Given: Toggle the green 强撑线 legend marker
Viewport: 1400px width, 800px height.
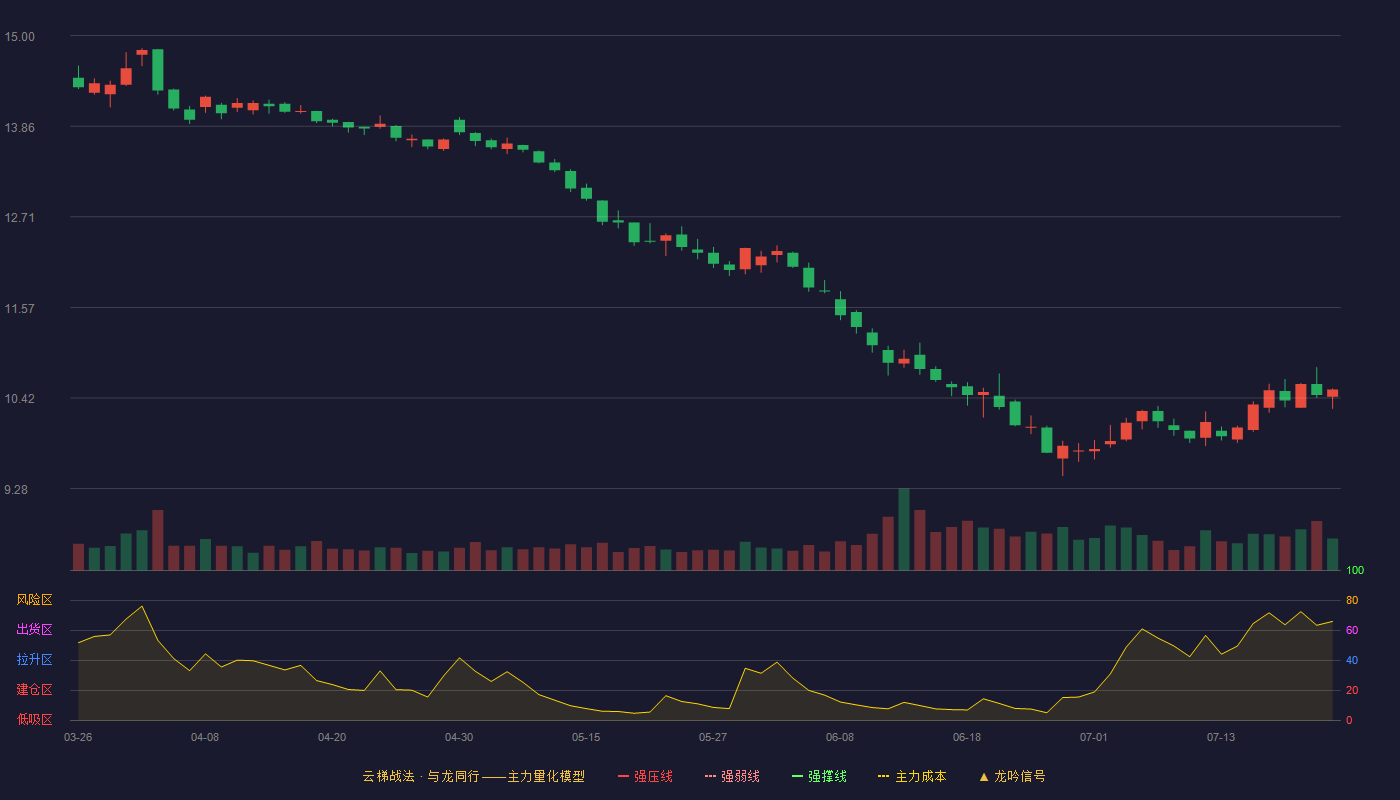Looking at the screenshot, I should pos(797,776).
